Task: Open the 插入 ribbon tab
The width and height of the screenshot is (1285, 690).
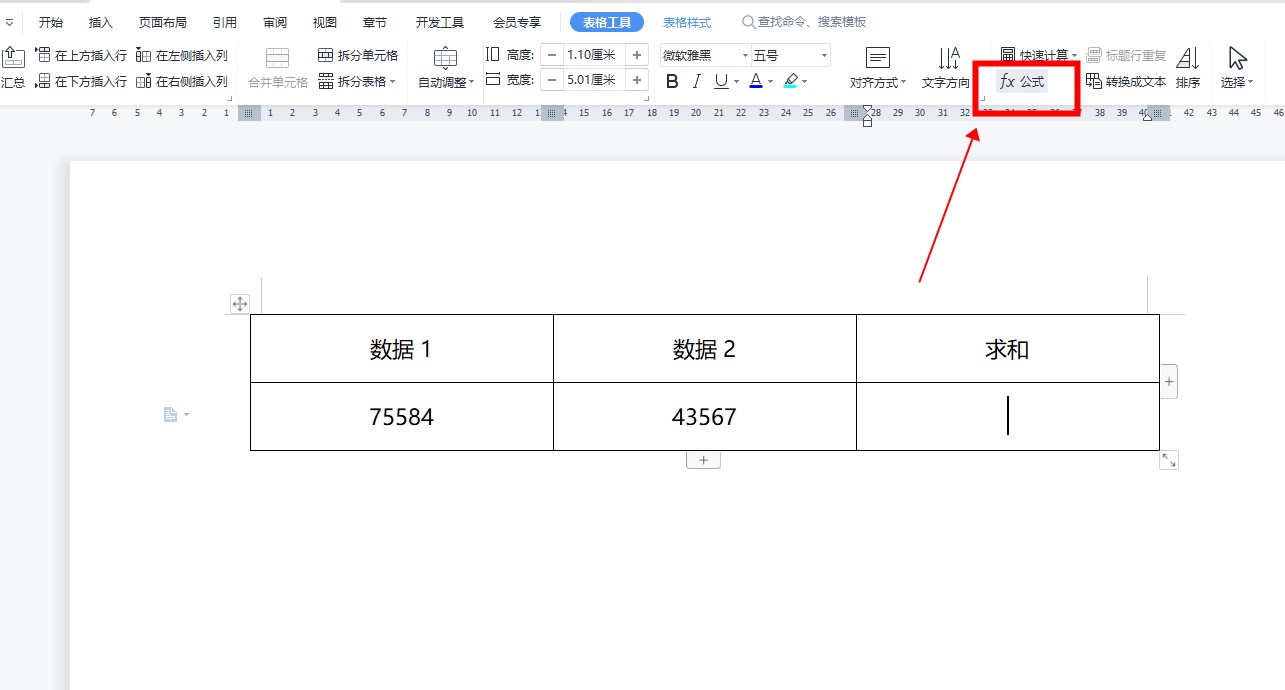Action: 101,22
